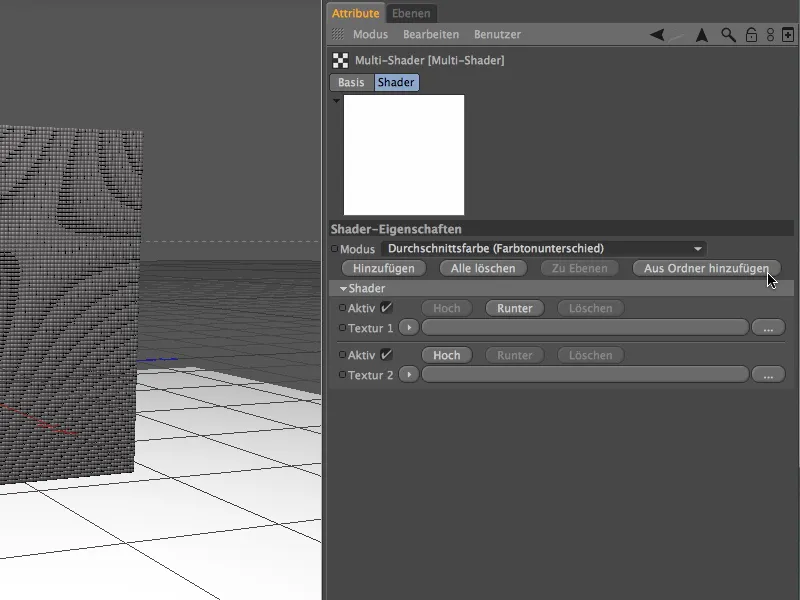This screenshot has width=800, height=600.
Task: Click the Textur 2 texture field
Action: coord(585,374)
